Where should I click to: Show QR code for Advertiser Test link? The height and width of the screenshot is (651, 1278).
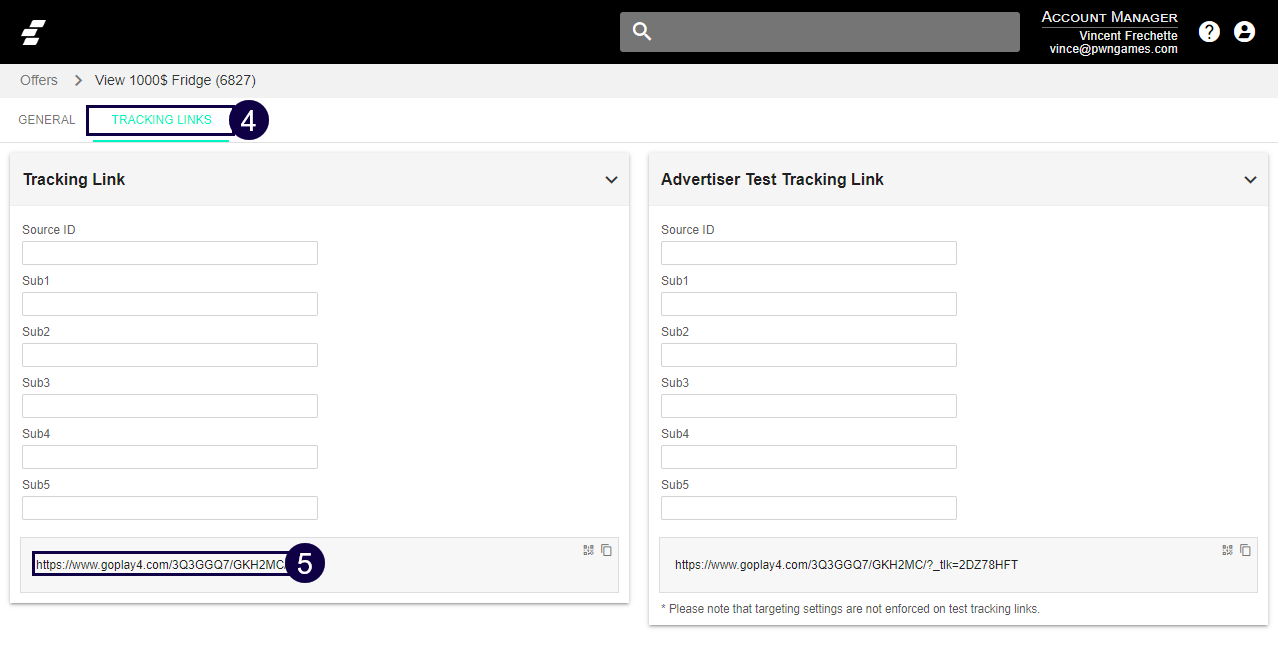[x=1227, y=550]
